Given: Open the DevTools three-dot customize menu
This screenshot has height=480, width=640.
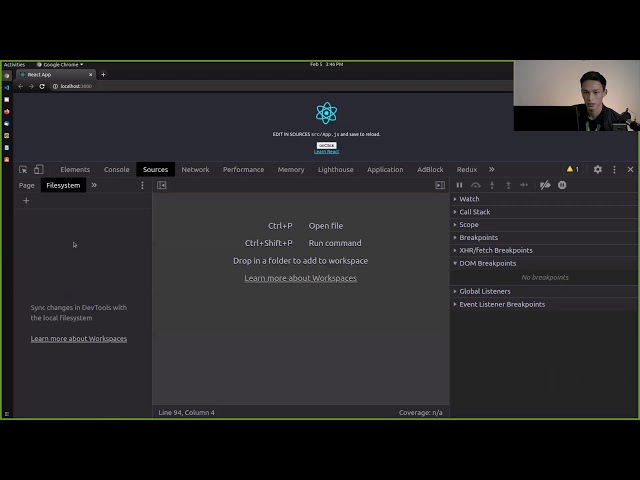Looking at the screenshot, I should [614, 169].
